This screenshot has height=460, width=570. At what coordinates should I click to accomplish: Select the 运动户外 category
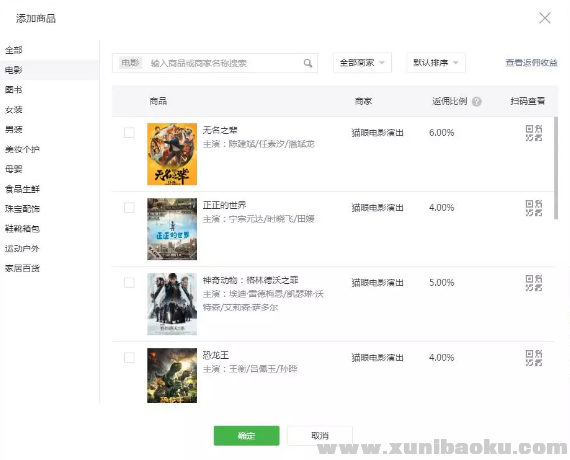point(22,249)
